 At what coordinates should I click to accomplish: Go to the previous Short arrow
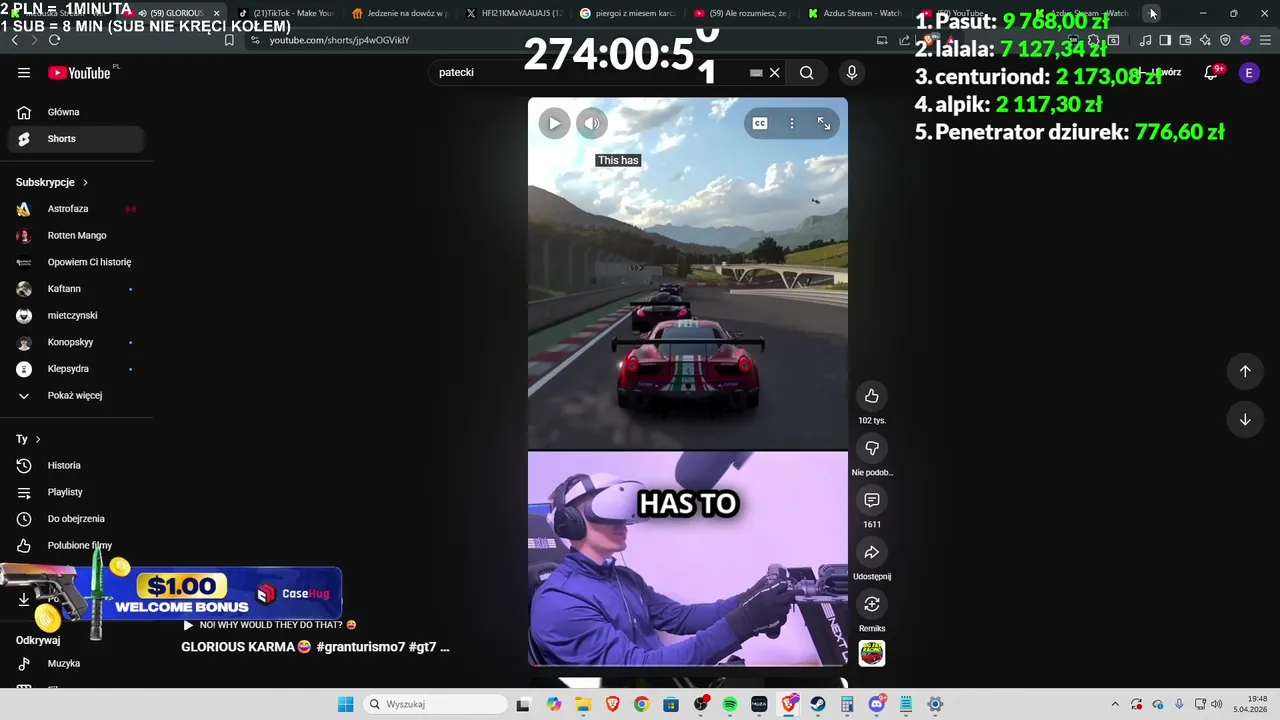[1245, 371]
